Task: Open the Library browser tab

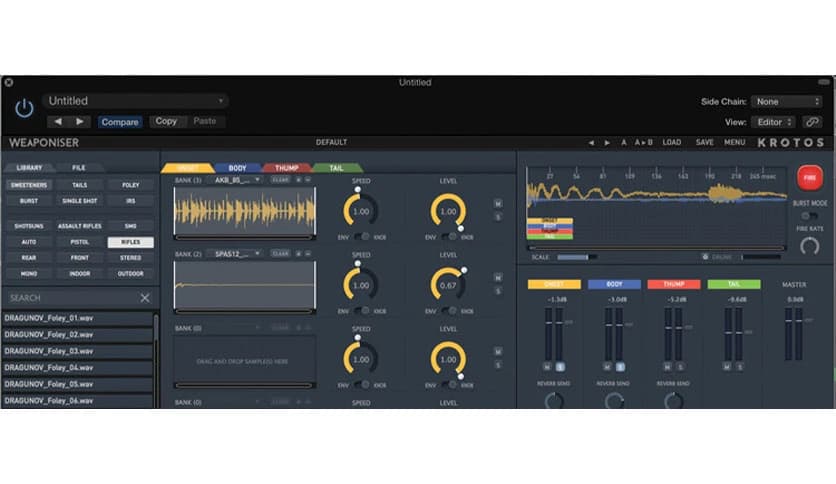Action: 29,167
